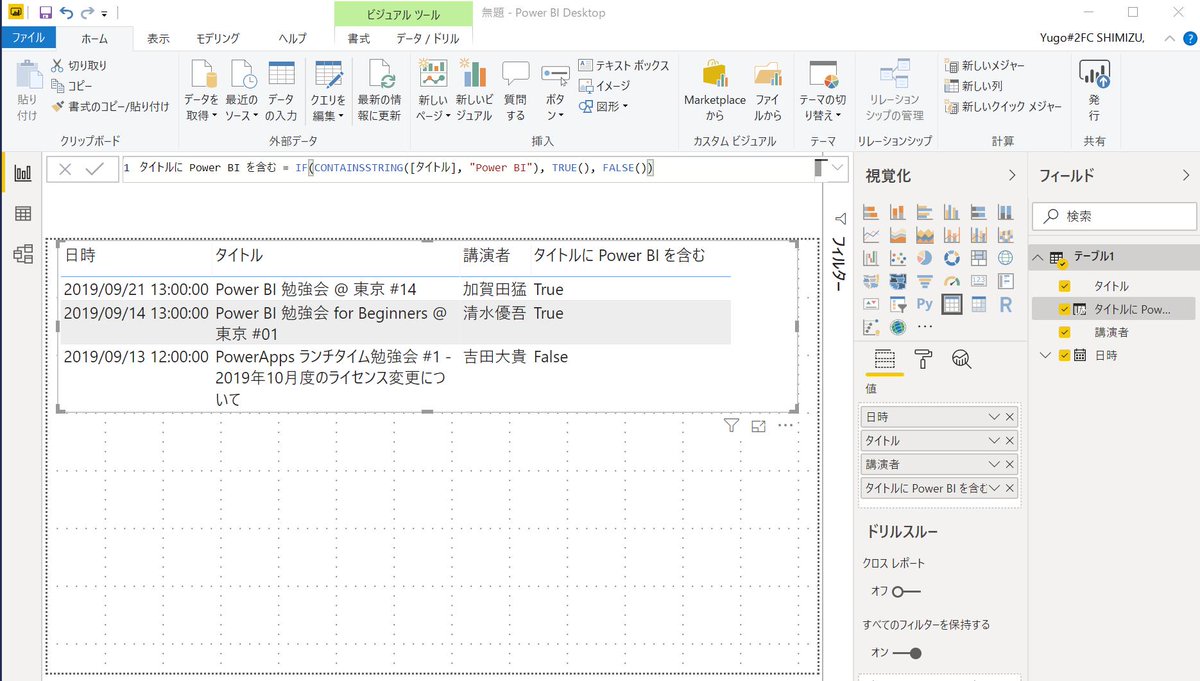This screenshot has height=681, width=1200.
Task: Select the table visual
Action: (952, 304)
